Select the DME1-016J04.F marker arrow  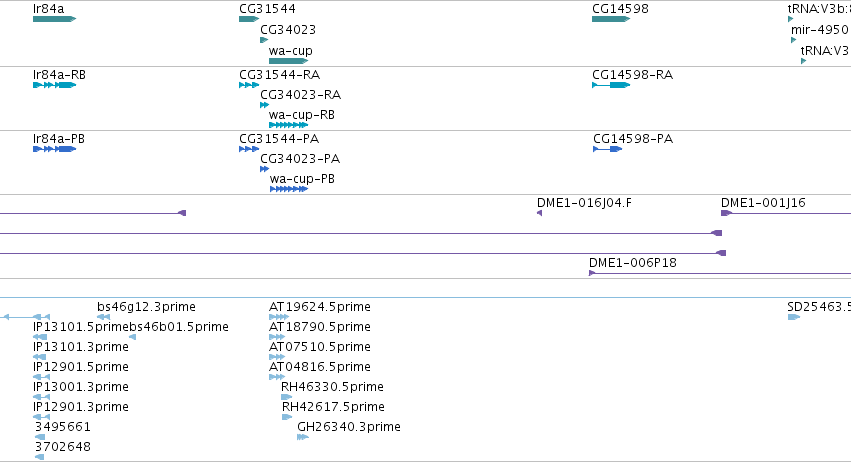point(539,213)
